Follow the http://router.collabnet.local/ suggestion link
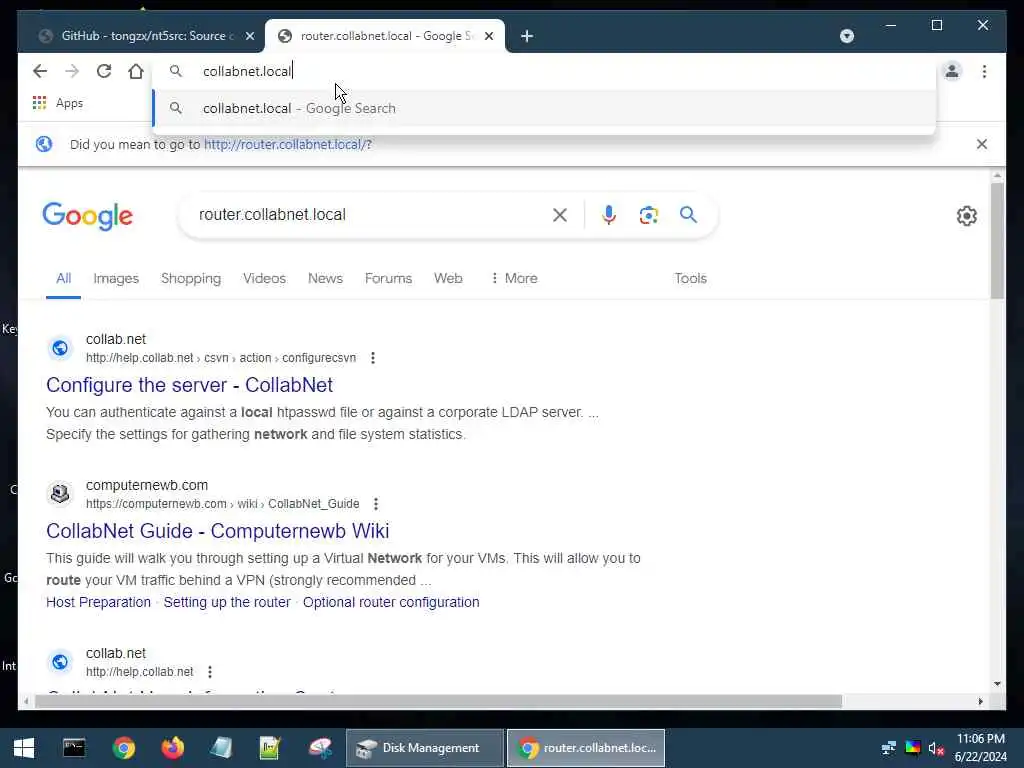Viewport: 1024px width, 768px height. click(x=287, y=144)
